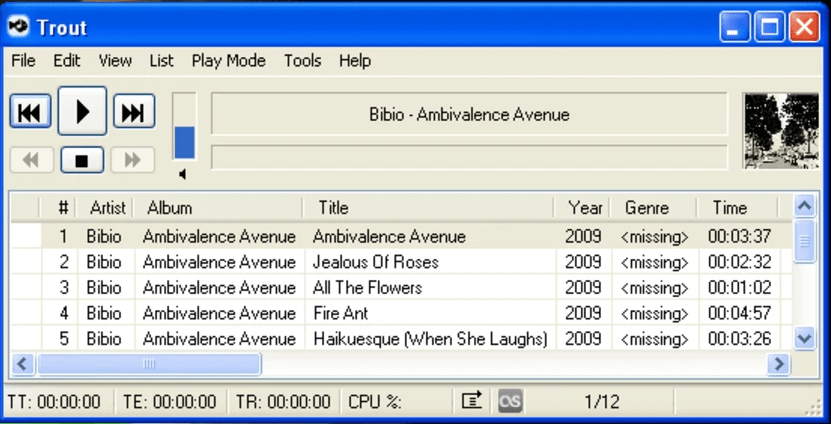This screenshot has width=831, height=424.
Task: Click the TR: 00:00:00 status entry
Action: pyautogui.click(x=283, y=402)
